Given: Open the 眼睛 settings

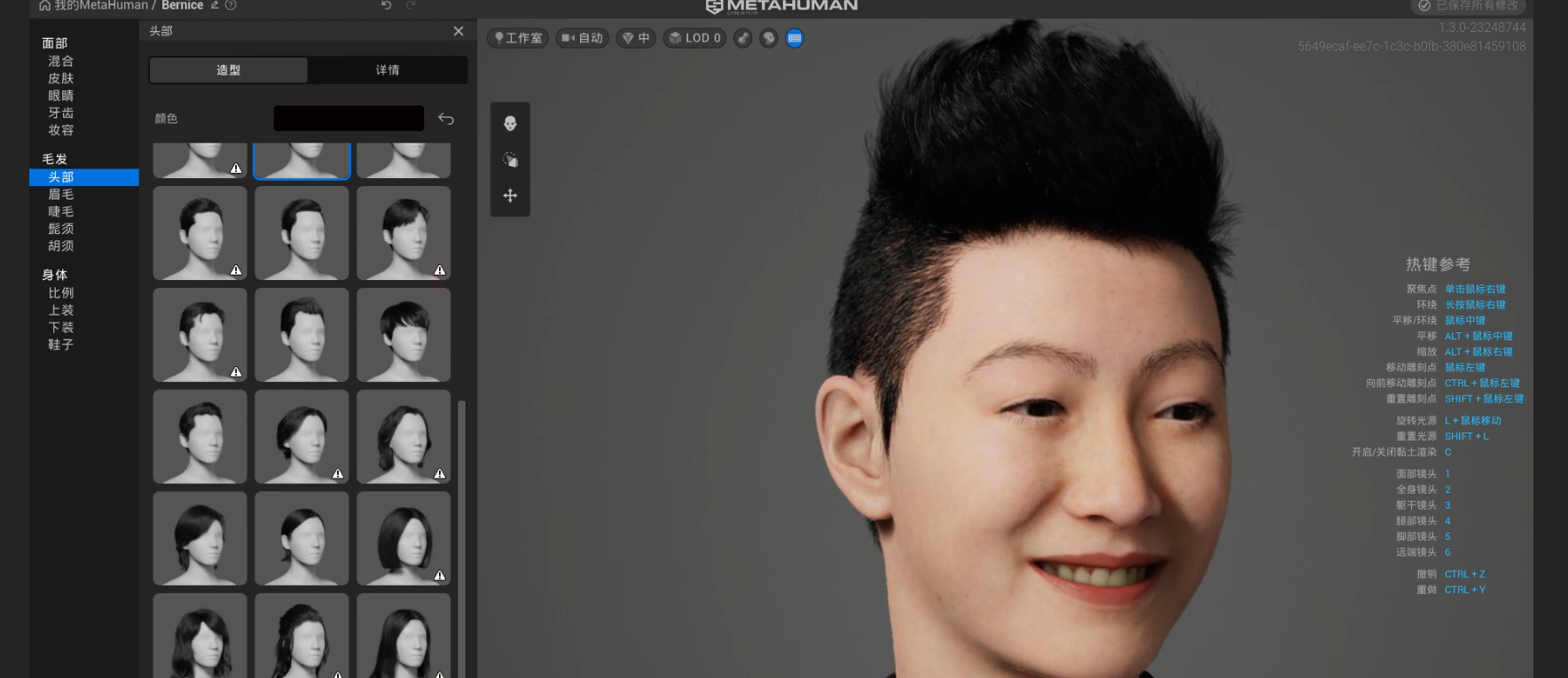Looking at the screenshot, I should [x=61, y=96].
